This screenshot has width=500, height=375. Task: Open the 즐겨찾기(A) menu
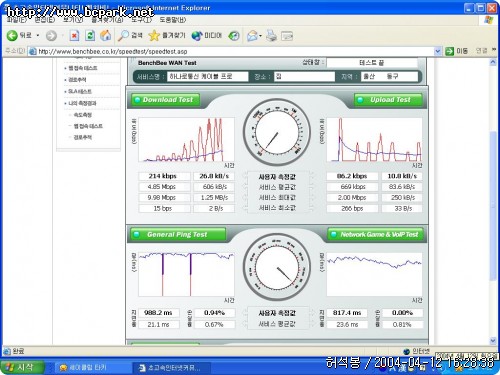point(107,20)
